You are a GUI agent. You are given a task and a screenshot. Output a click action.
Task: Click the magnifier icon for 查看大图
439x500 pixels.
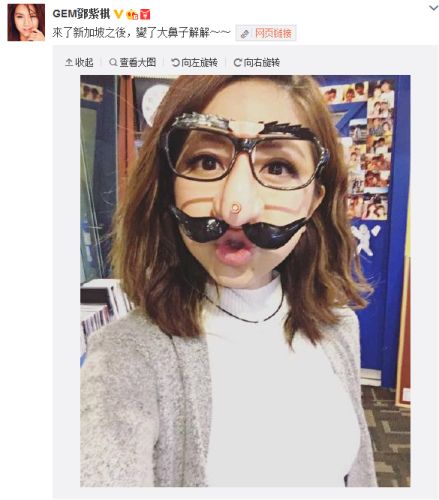113,62
